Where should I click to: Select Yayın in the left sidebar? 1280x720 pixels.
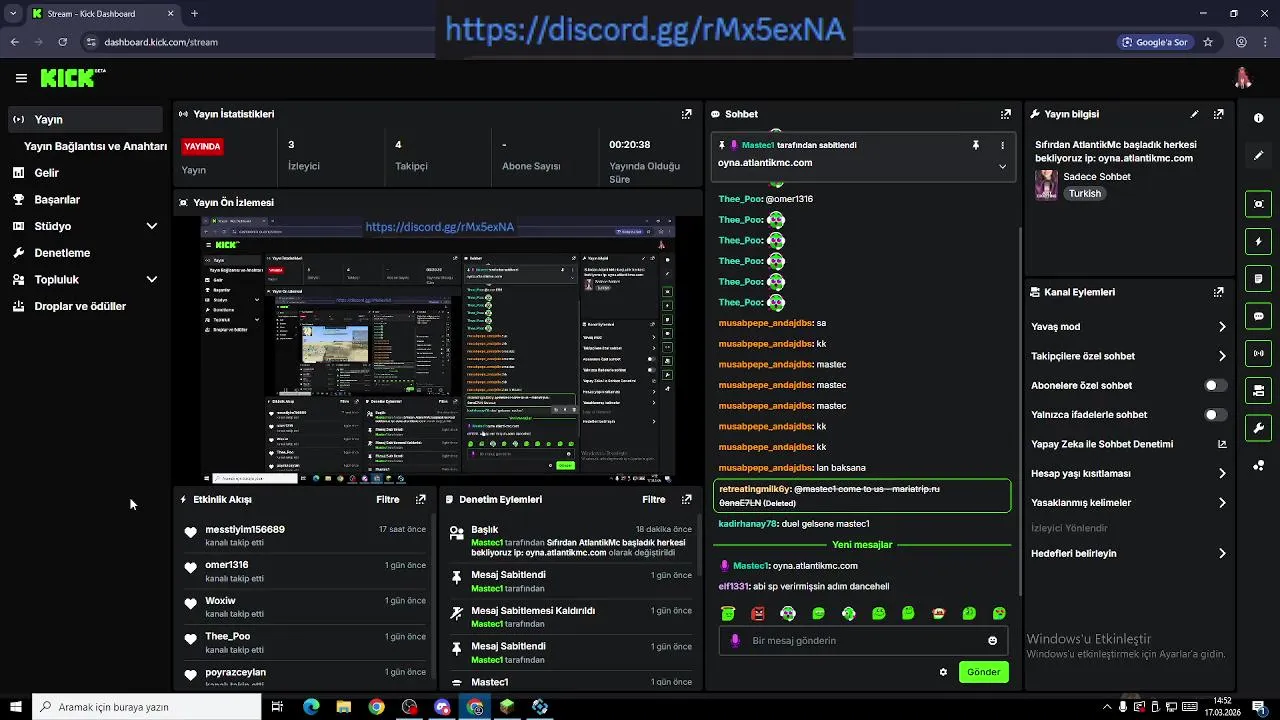click(x=84, y=119)
